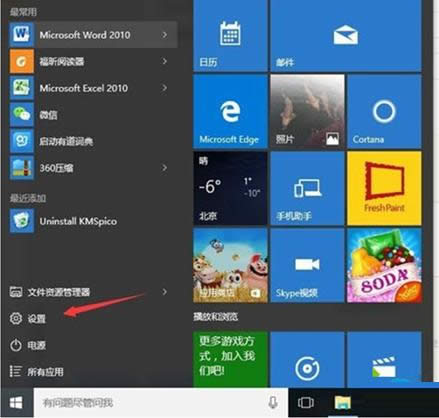Open Microsoft Excel 2010 icon

pos(22,88)
